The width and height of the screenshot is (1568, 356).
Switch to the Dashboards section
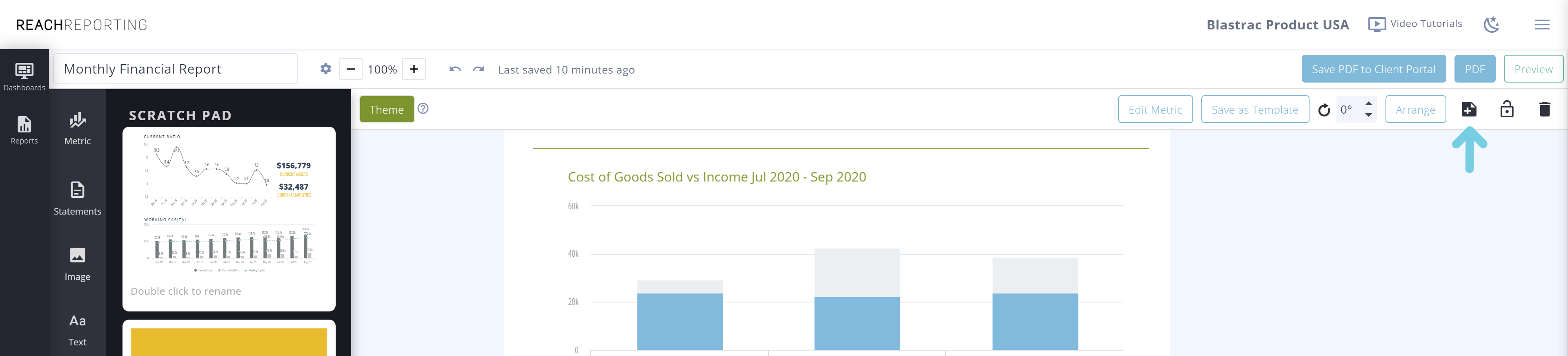pyautogui.click(x=24, y=77)
